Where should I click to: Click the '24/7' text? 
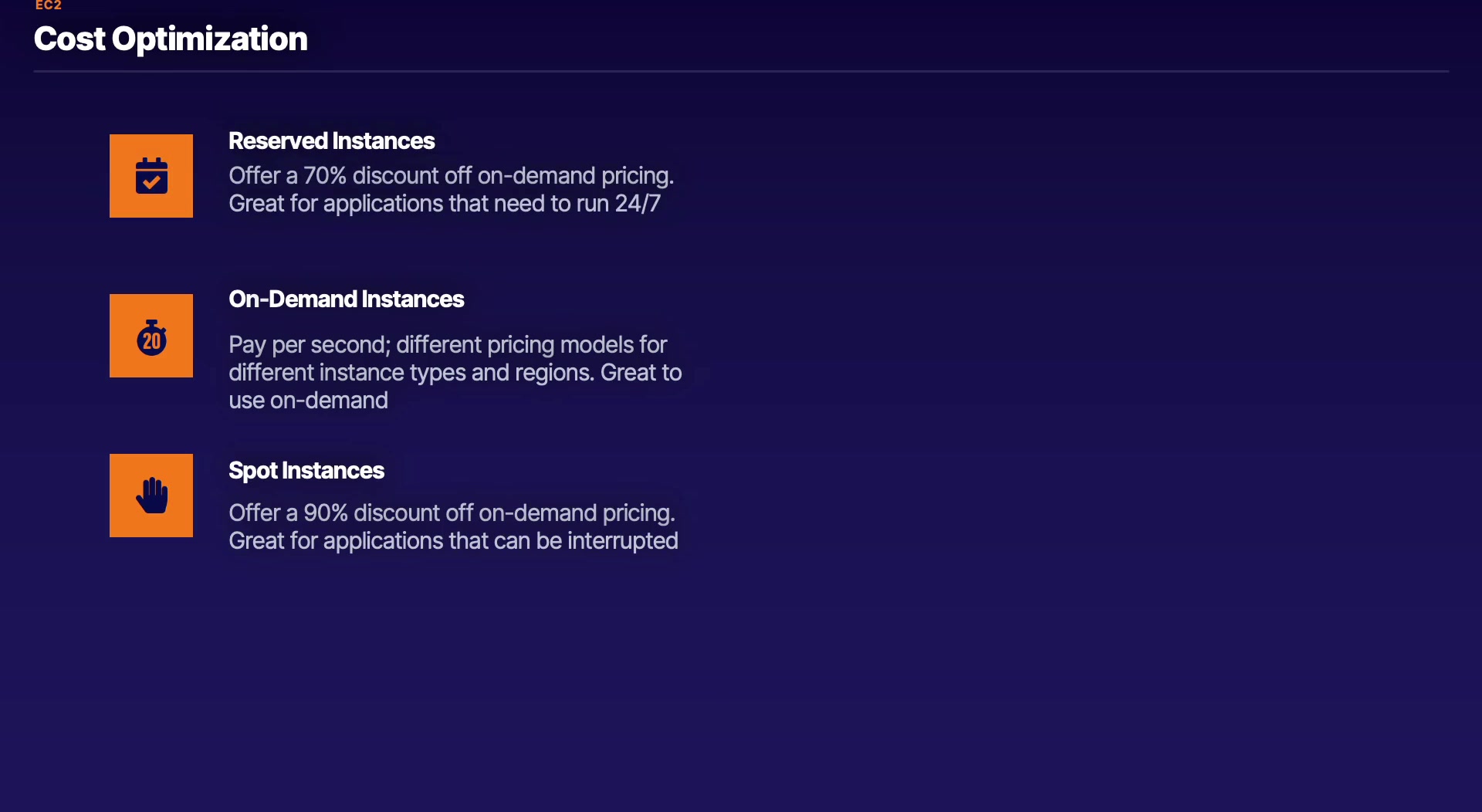[x=638, y=204]
